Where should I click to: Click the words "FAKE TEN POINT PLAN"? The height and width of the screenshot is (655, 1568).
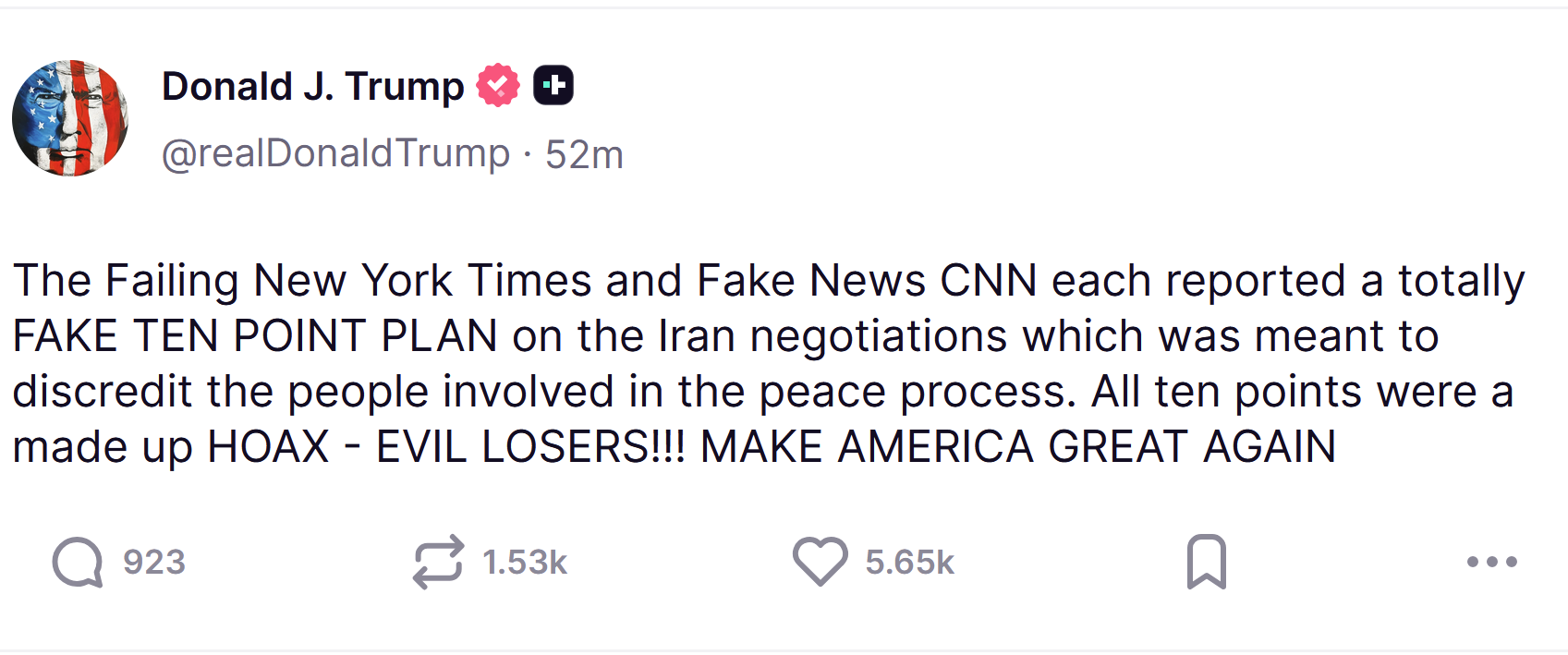pyautogui.click(x=255, y=336)
